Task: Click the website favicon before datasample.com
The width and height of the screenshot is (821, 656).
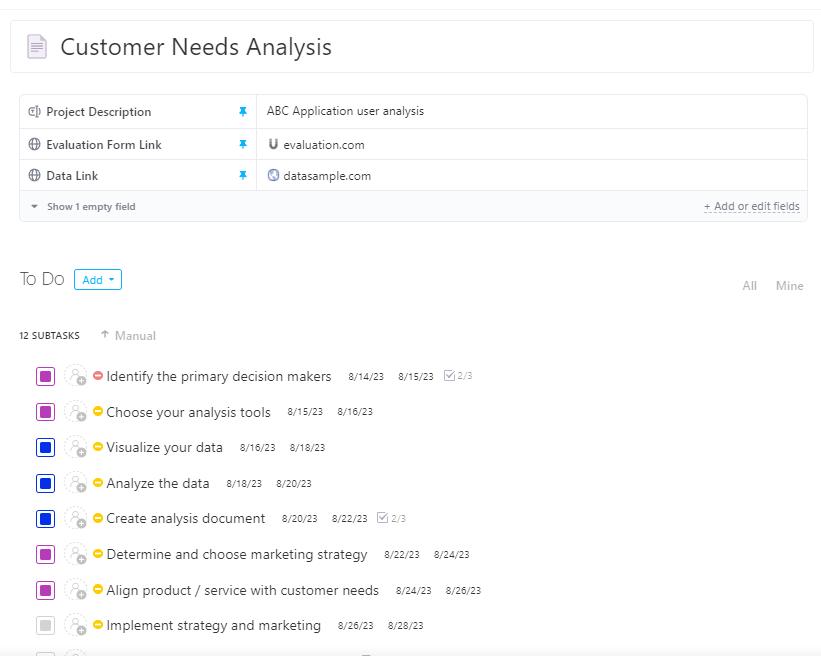Action: coord(272,175)
